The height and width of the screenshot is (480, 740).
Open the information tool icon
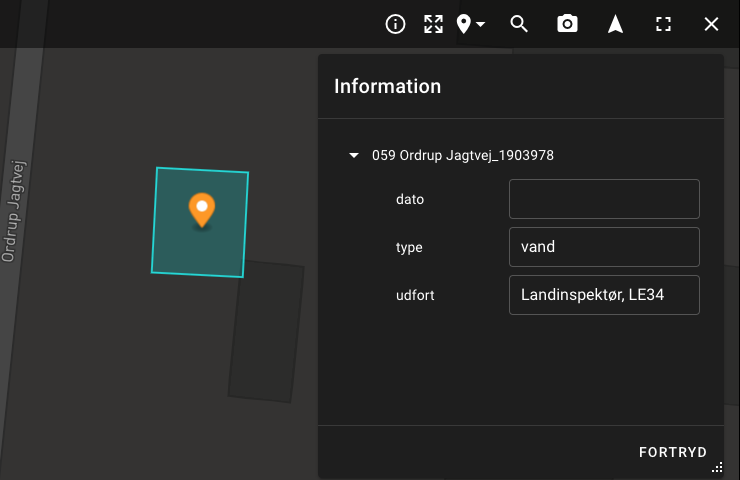[395, 24]
